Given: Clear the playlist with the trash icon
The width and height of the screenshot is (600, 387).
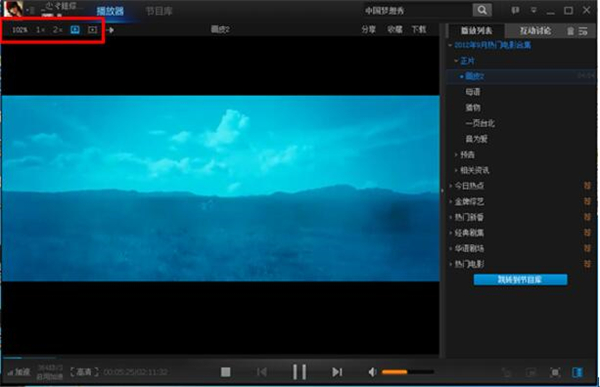Looking at the screenshot, I should coord(571,31).
